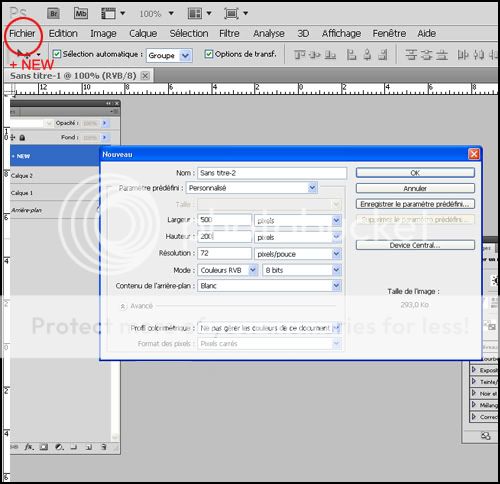Image resolution: width=500 pixels, height=484 pixels.
Task: Open the Image menu
Action: (x=103, y=33)
